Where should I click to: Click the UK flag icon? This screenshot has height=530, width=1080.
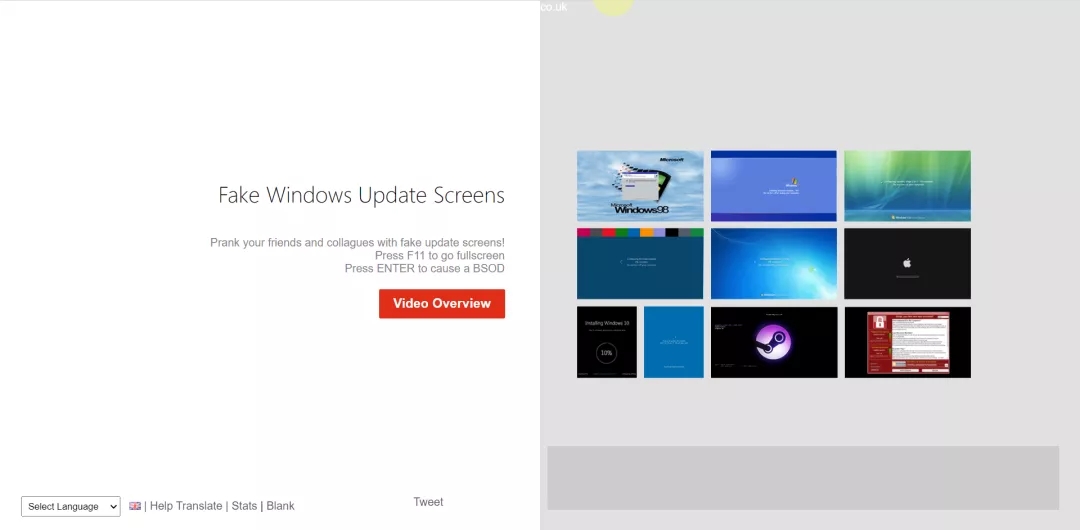135,506
